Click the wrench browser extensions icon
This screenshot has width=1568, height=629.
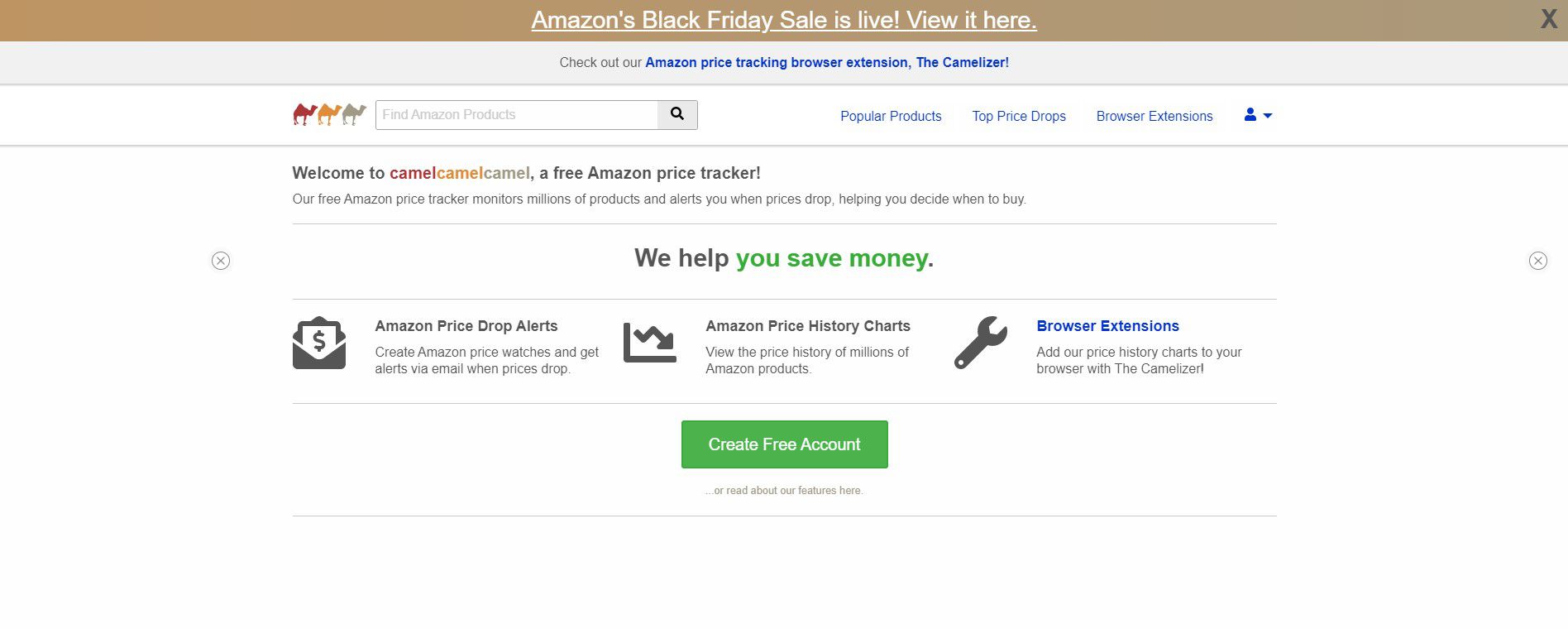coord(981,343)
